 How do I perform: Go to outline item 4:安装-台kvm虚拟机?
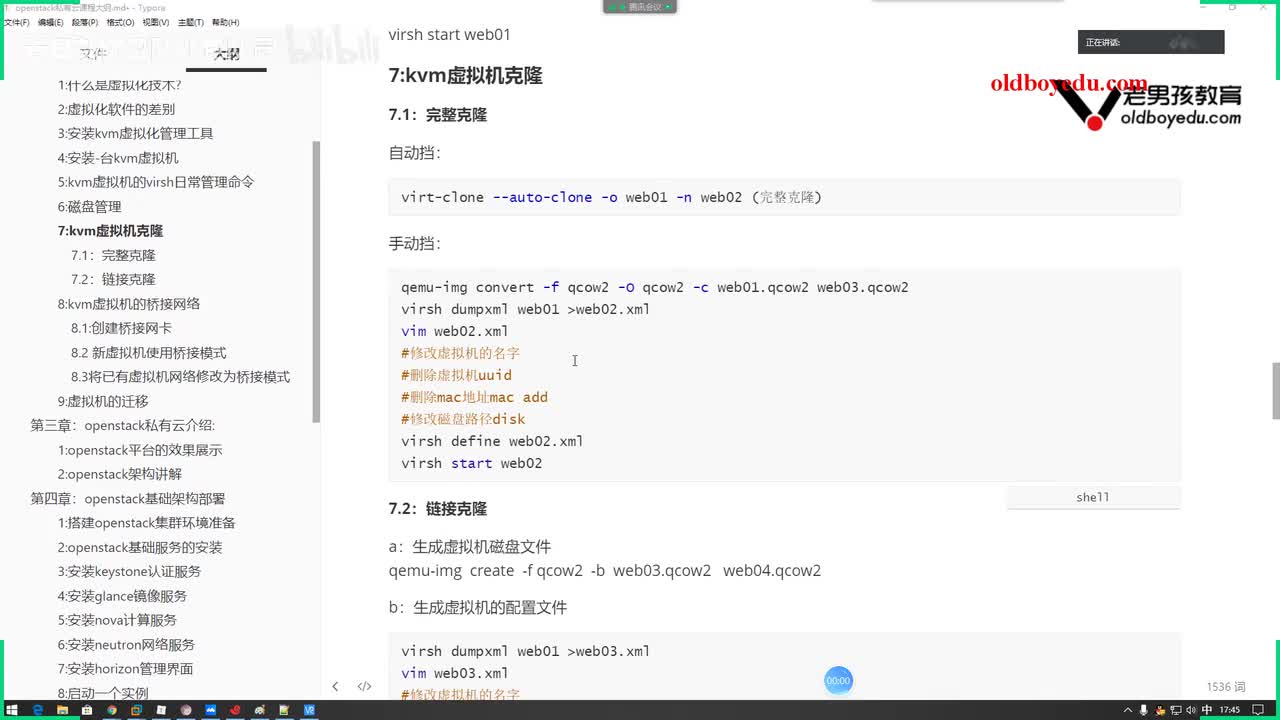pyautogui.click(x=118, y=158)
